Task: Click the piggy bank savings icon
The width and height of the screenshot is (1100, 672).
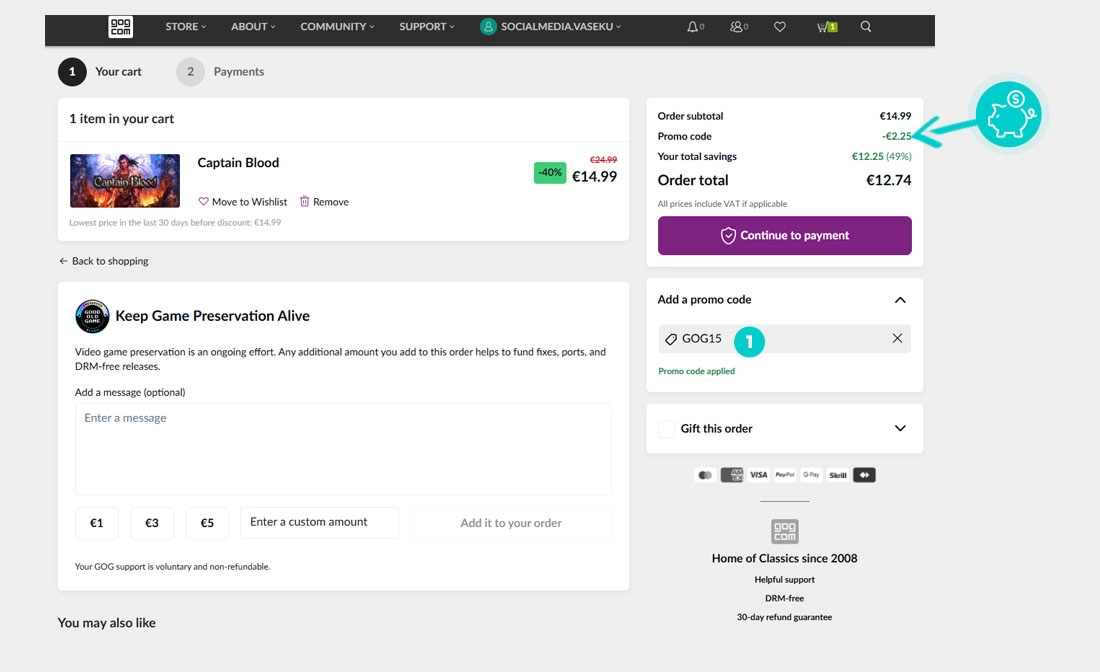Action: [1009, 115]
